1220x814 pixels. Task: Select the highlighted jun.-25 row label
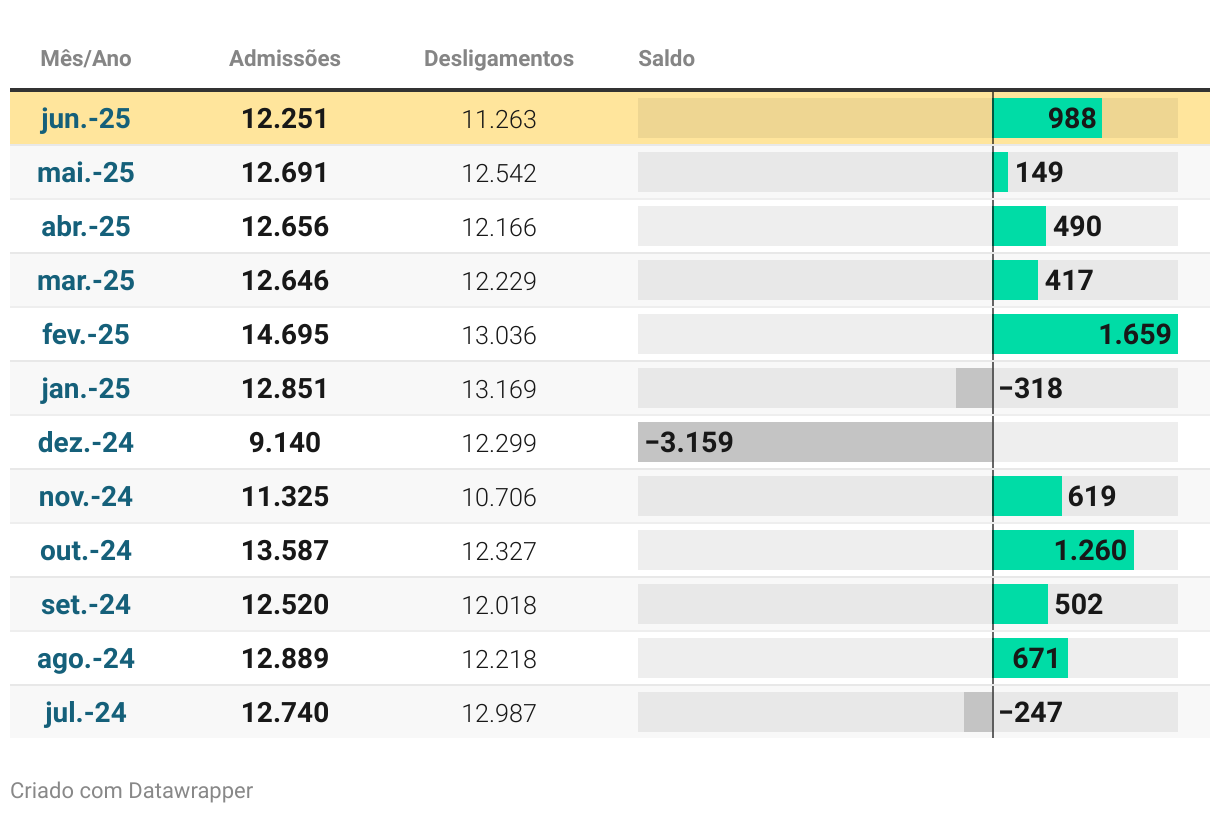[86, 119]
